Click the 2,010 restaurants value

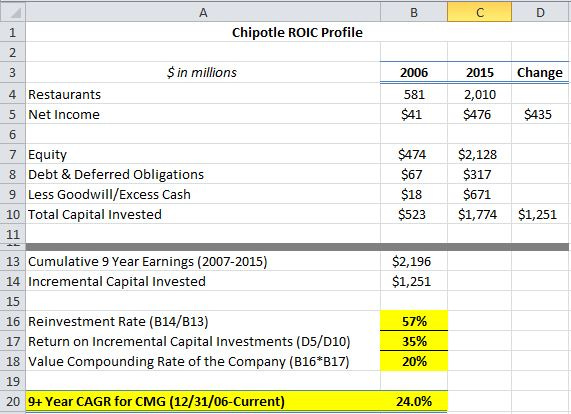click(x=480, y=94)
